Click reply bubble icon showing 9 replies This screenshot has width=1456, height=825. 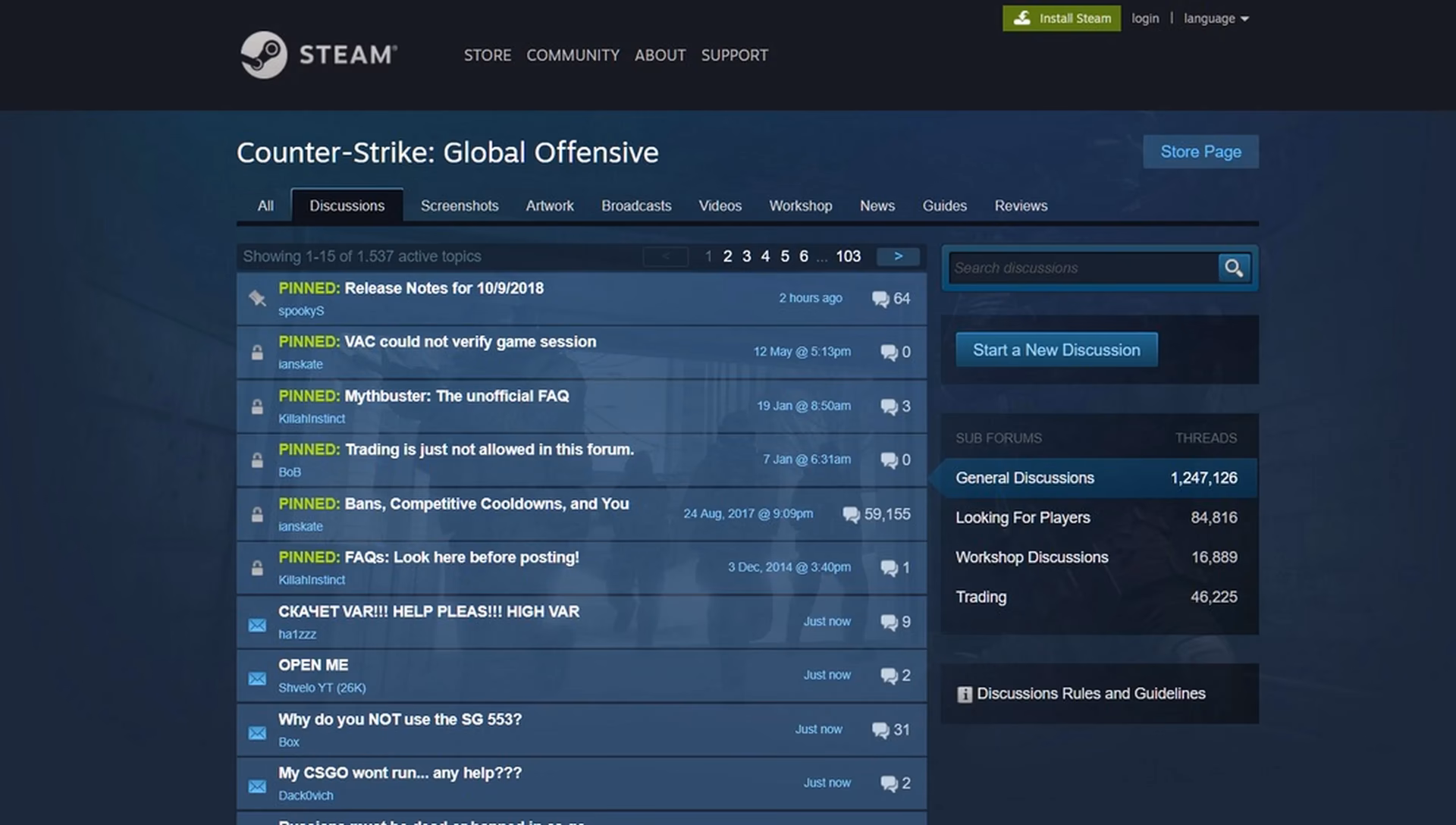[x=889, y=622]
